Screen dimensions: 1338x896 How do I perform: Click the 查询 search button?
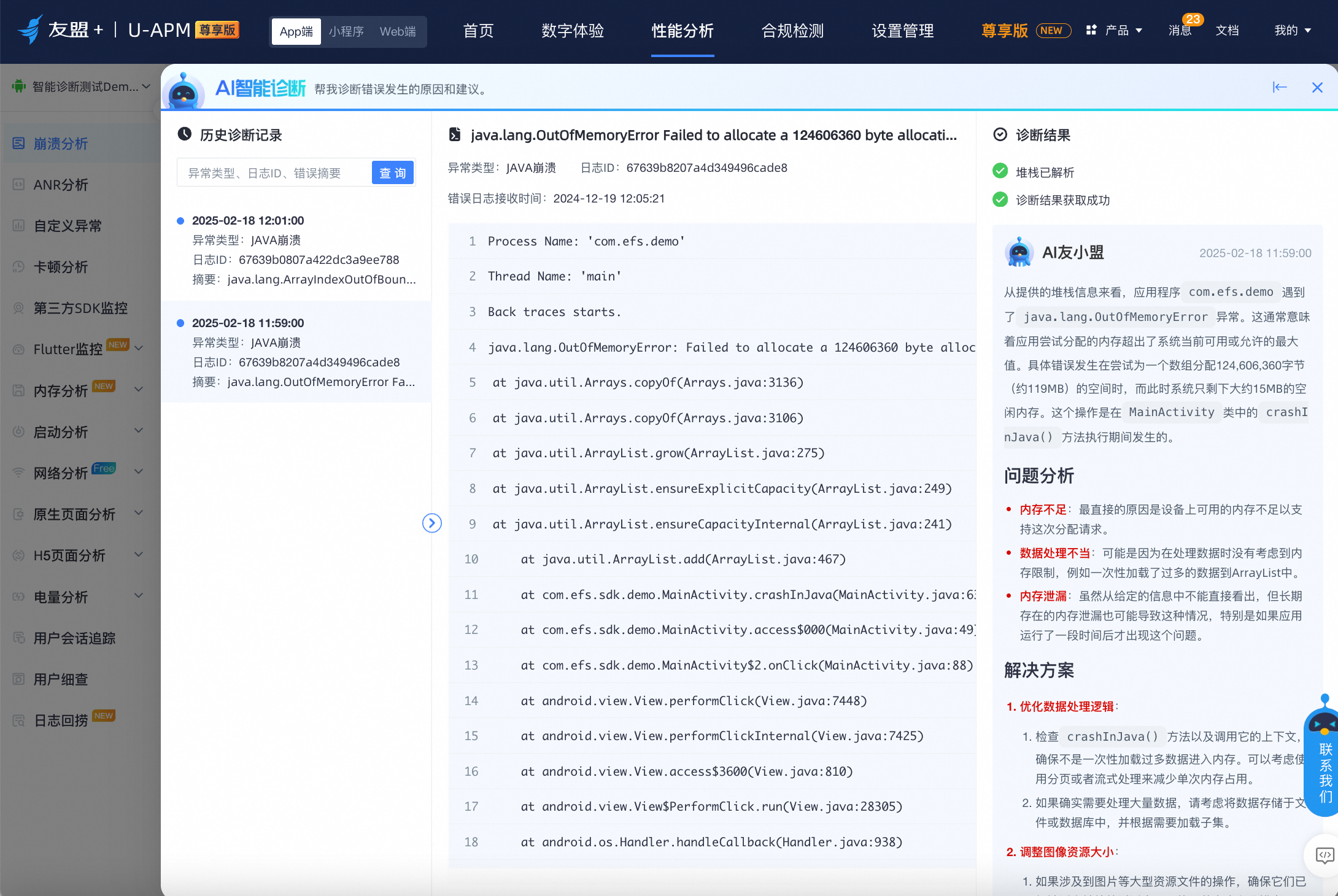(x=393, y=173)
